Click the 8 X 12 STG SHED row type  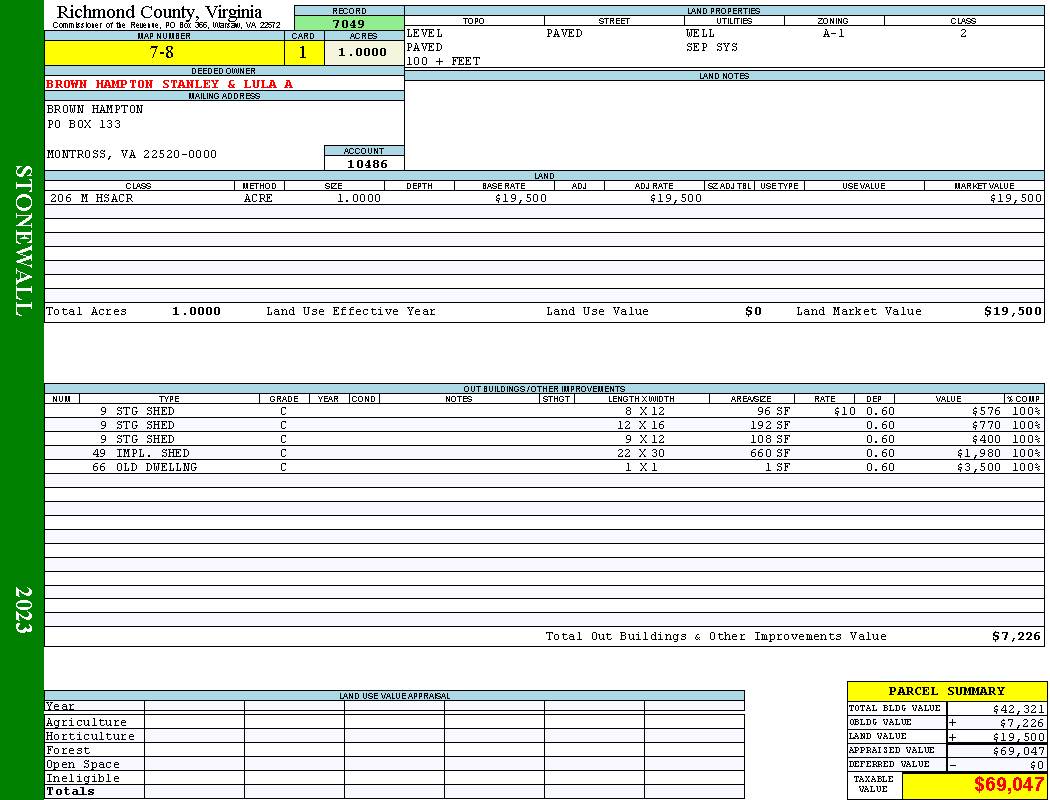[x=145, y=412]
